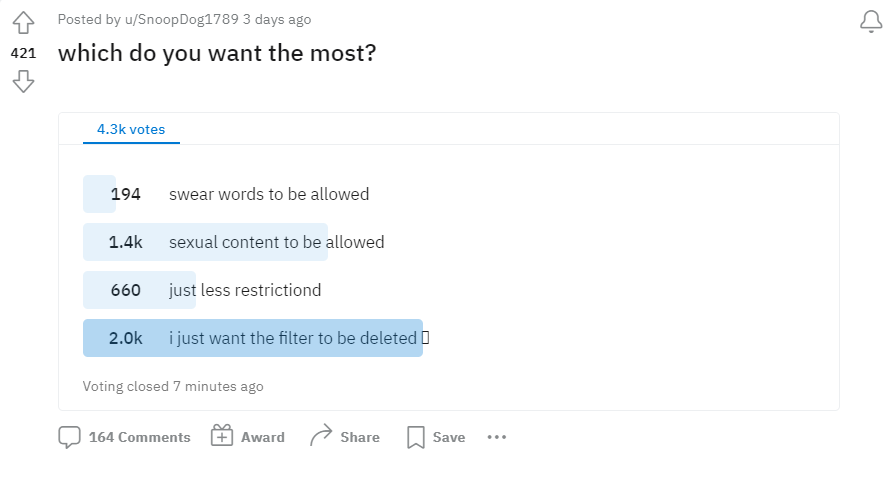
Task: Click the Save bookmark icon
Action: pos(416,437)
